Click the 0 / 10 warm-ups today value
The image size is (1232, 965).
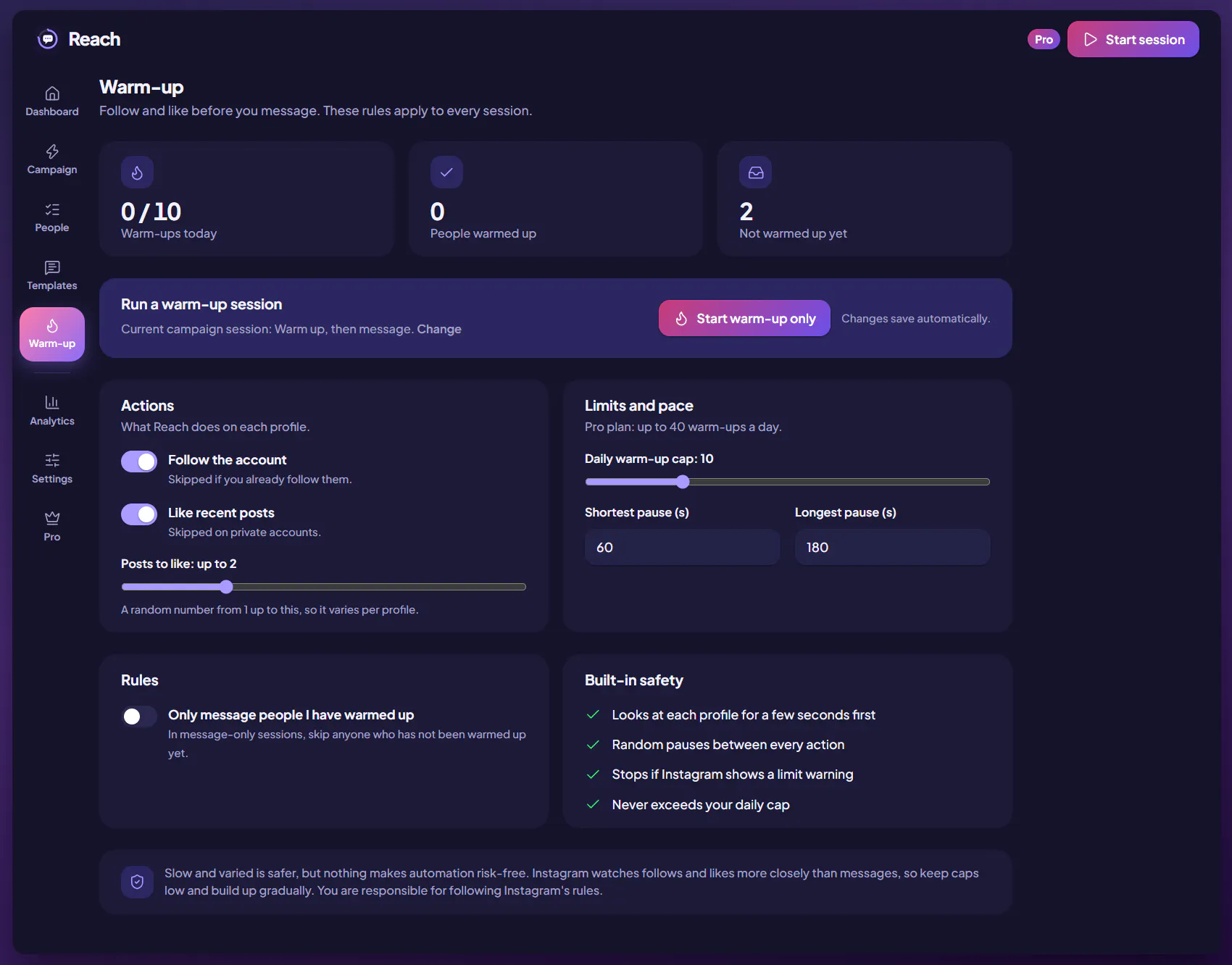[x=151, y=212]
